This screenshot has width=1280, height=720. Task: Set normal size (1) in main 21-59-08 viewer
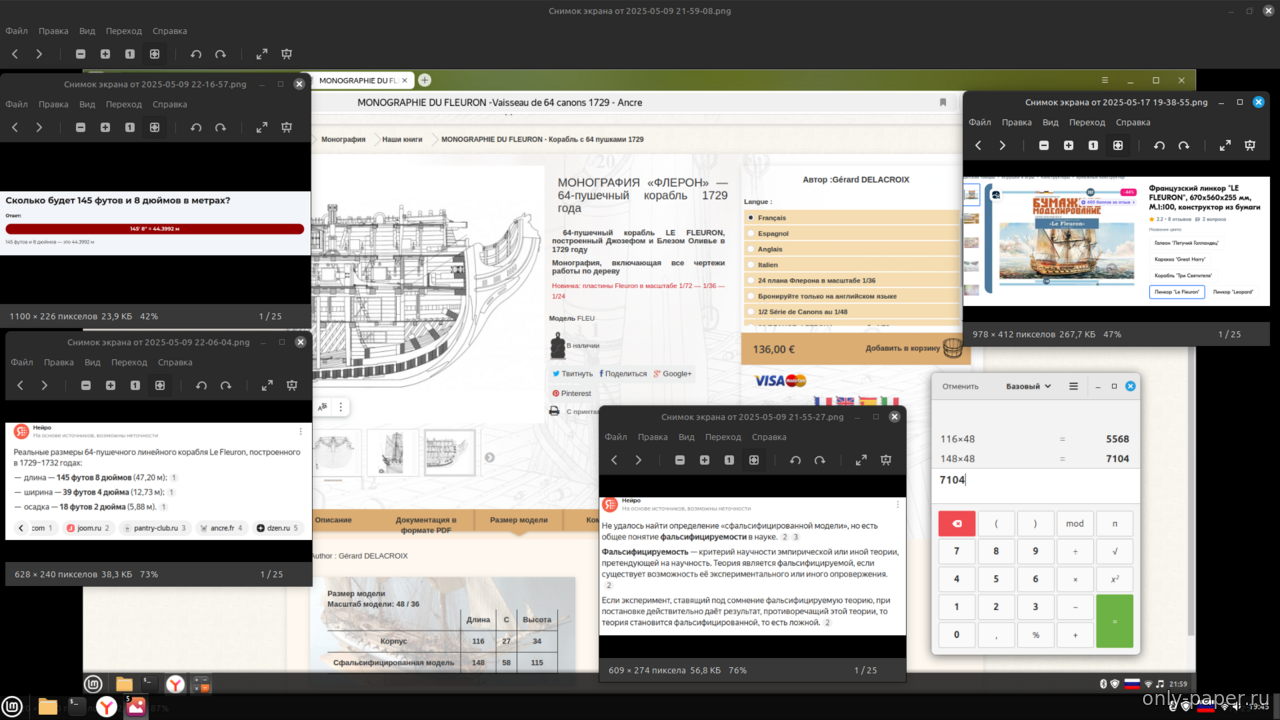tap(130, 54)
